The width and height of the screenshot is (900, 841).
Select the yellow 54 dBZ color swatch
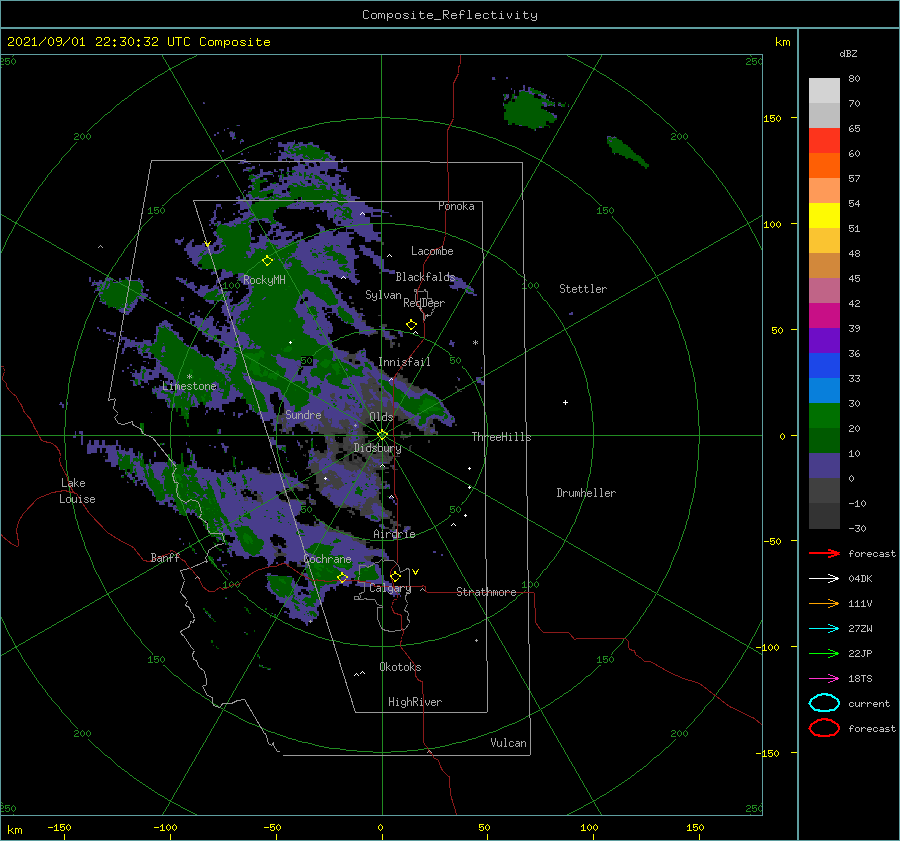pyautogui.click(x=824, y=215)
